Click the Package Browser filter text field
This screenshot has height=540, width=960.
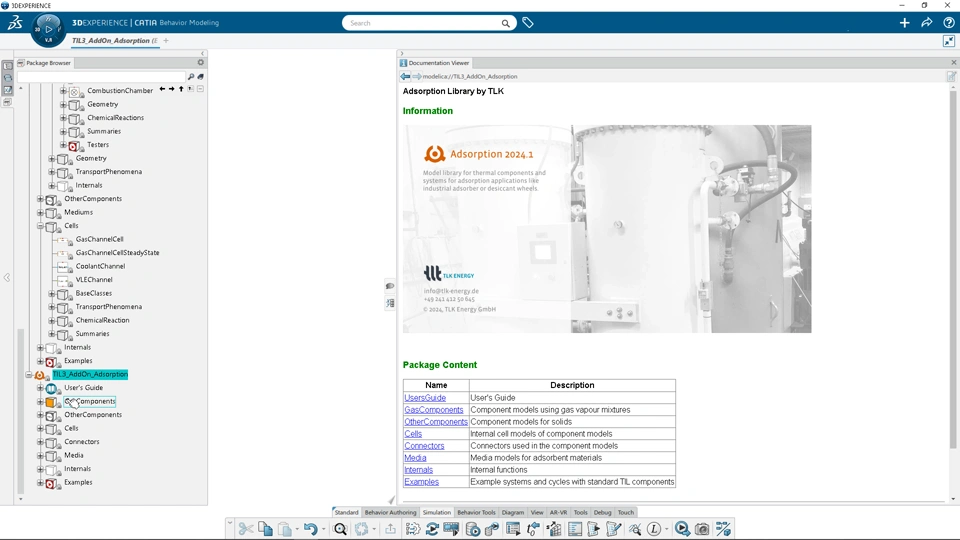coord(101,77)
